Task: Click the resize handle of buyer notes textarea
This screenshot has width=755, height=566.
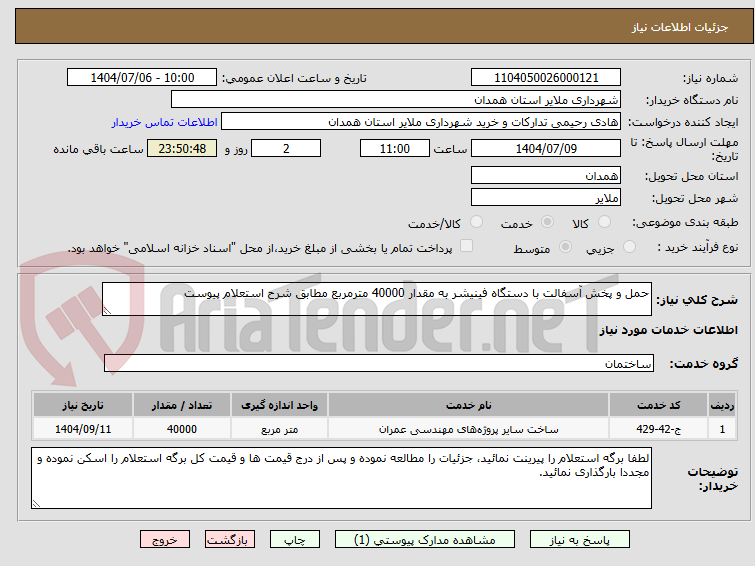Action: 36,503
